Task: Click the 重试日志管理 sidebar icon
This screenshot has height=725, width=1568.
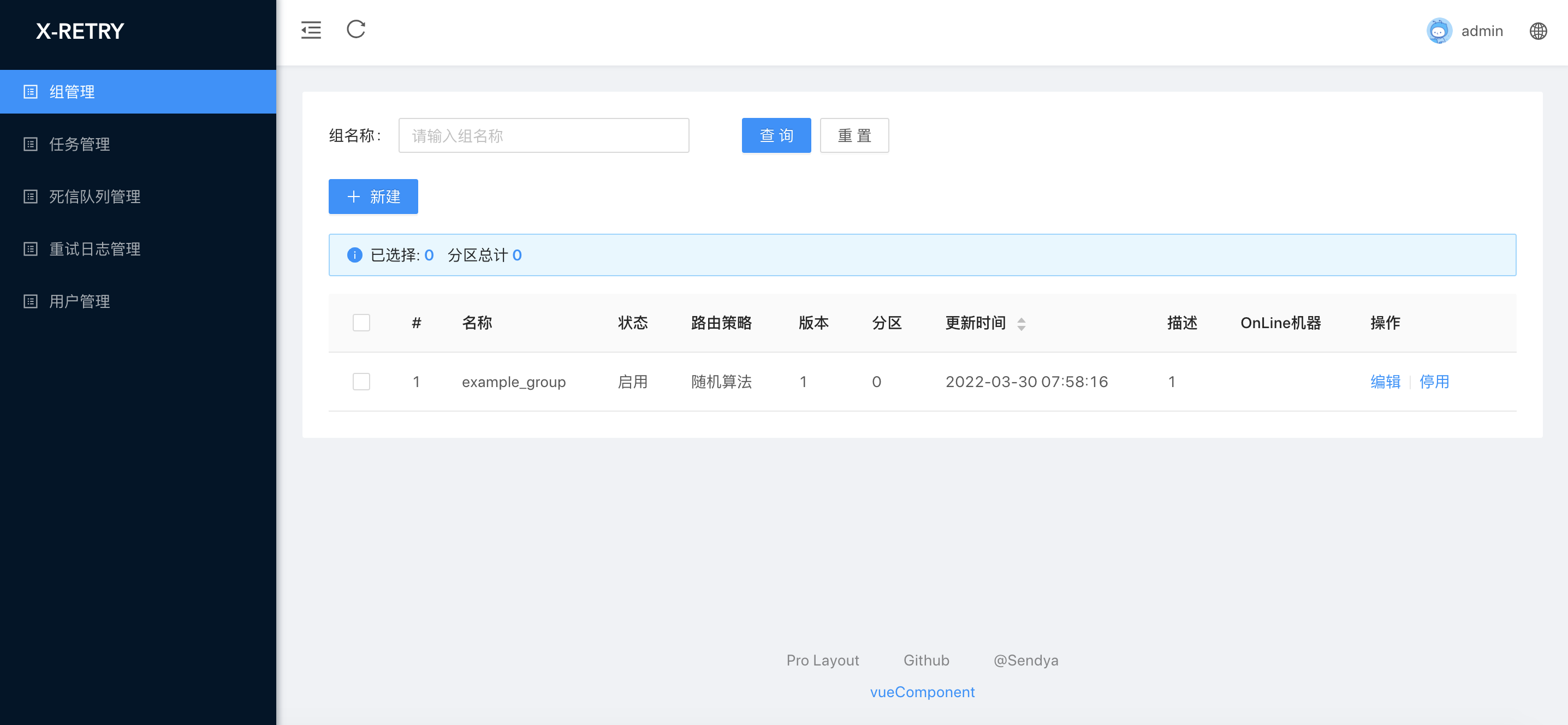Action: [31, 249]
